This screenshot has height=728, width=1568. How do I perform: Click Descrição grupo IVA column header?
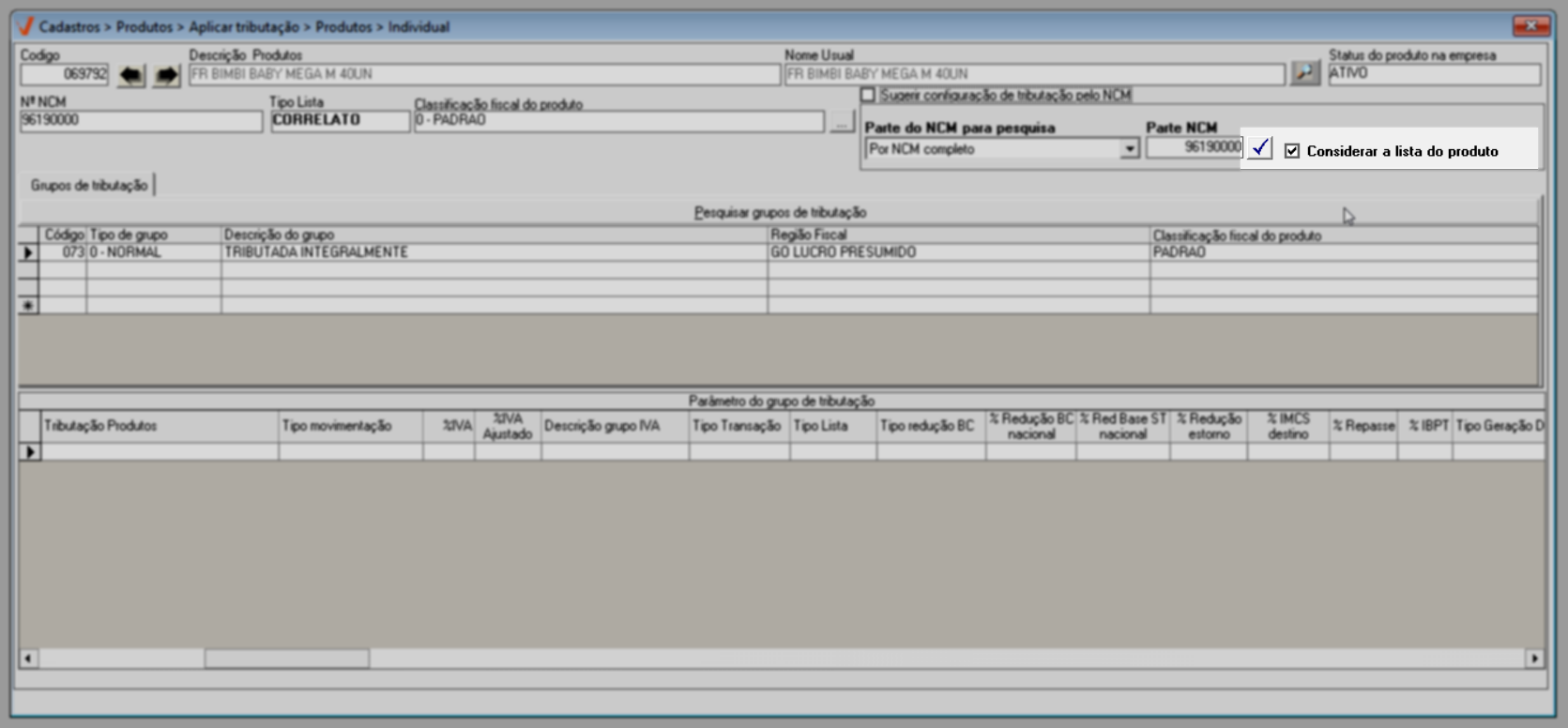tap(615, 427)
